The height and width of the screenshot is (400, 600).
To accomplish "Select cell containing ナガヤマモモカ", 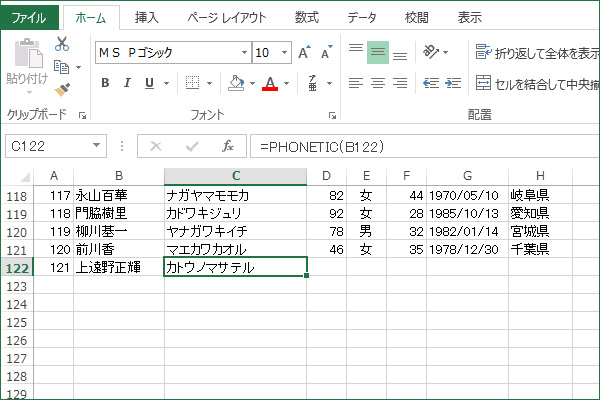I will pos(236,196).
